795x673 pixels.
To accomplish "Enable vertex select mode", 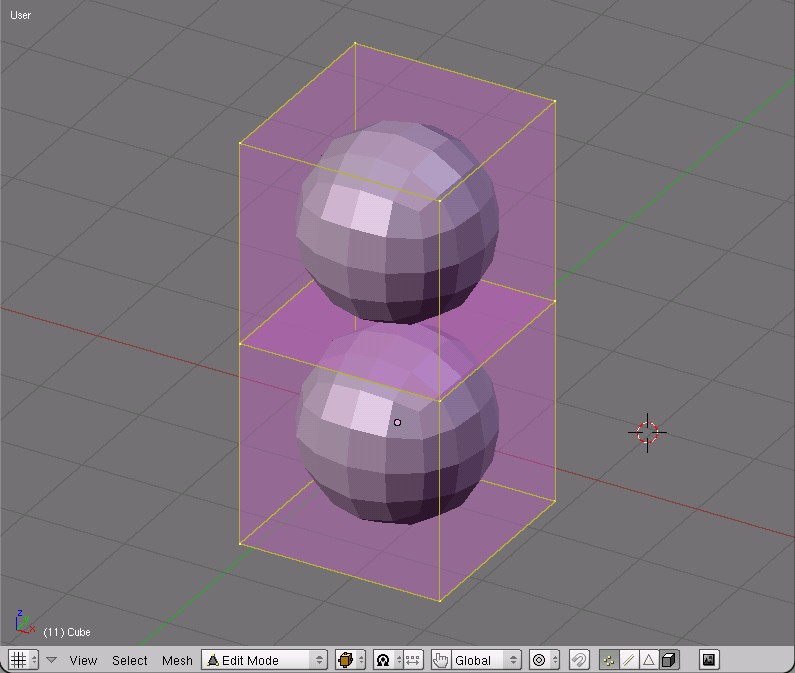I will click(x=609, y=660).
